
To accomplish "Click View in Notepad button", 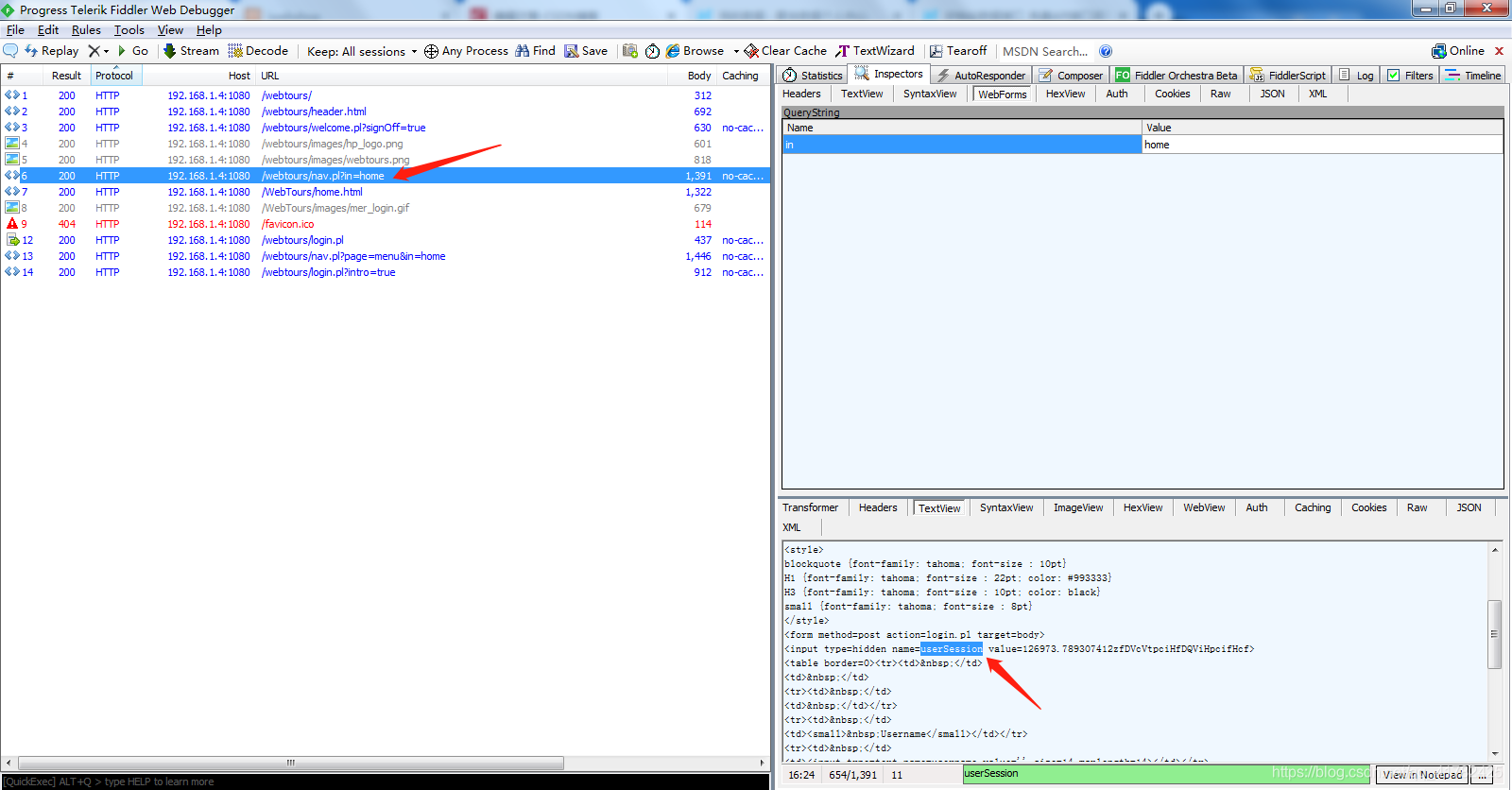I will [1422, 775].
